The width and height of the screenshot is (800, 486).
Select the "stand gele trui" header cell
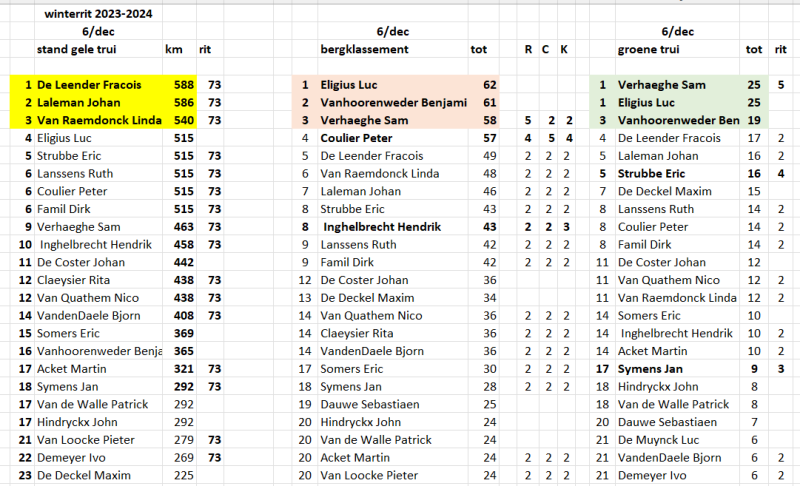click(77, 49)
